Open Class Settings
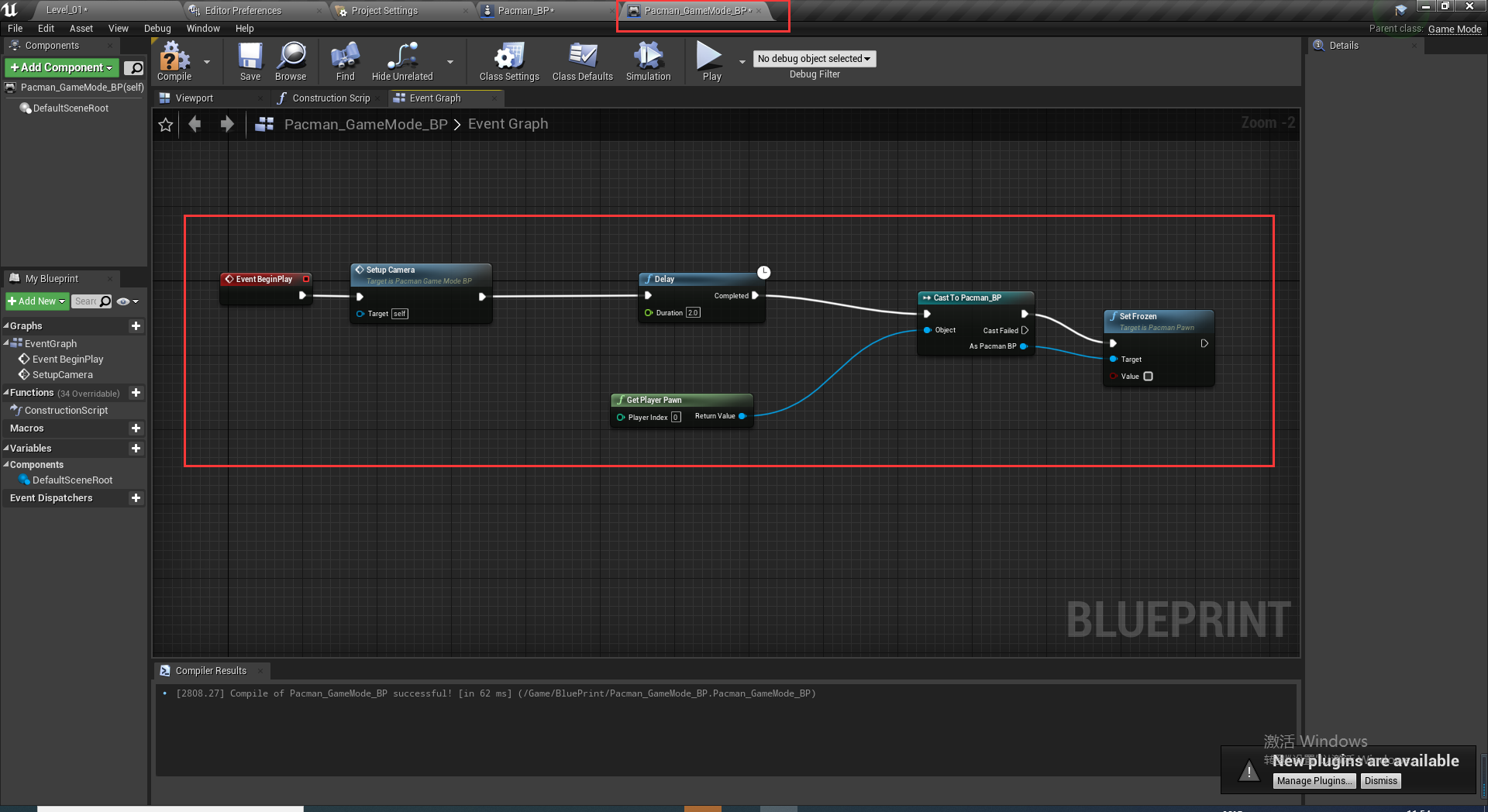The image size is (1488, 812). (508, 62)
